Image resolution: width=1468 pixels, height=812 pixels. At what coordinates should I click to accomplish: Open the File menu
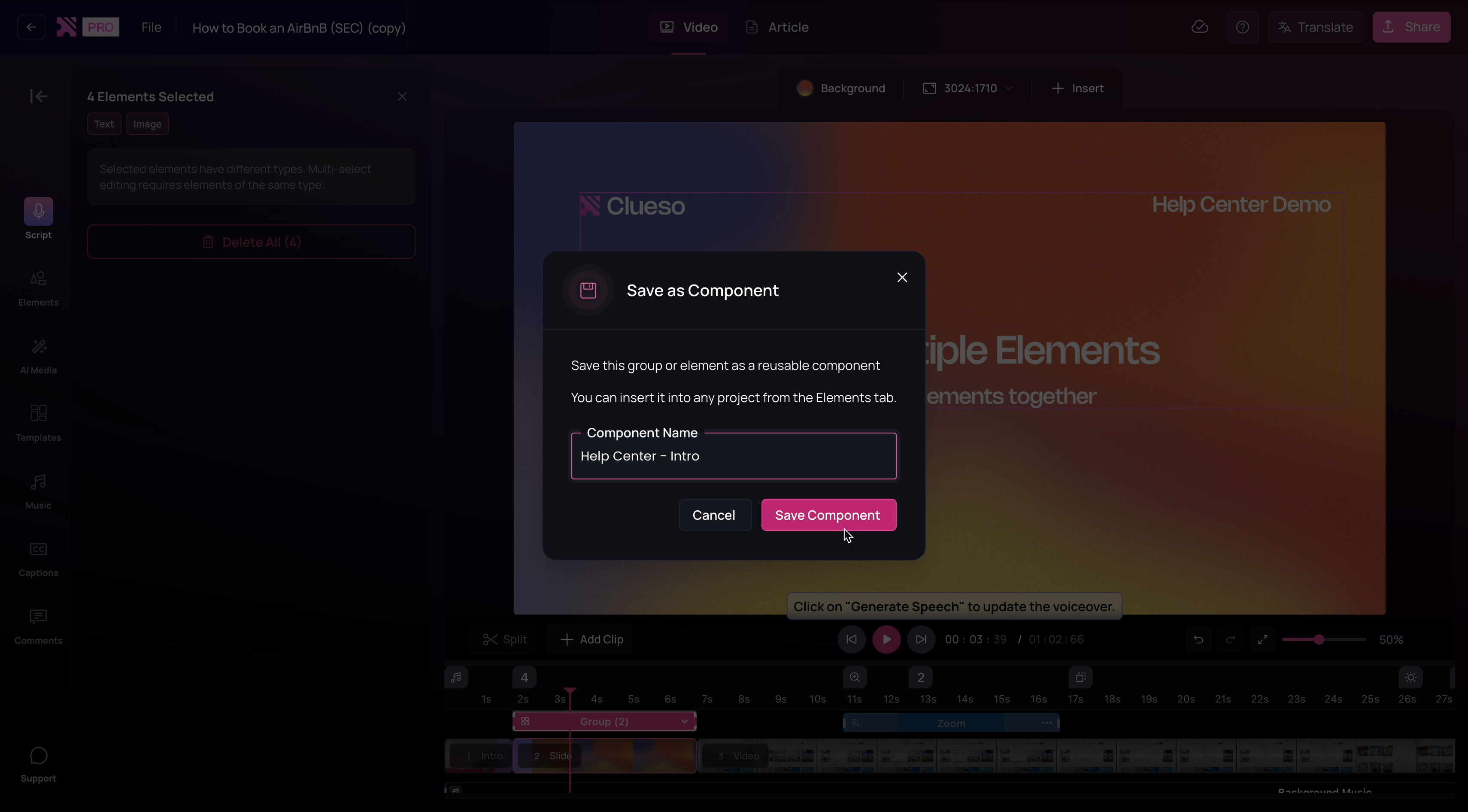[x=150, y=27]
